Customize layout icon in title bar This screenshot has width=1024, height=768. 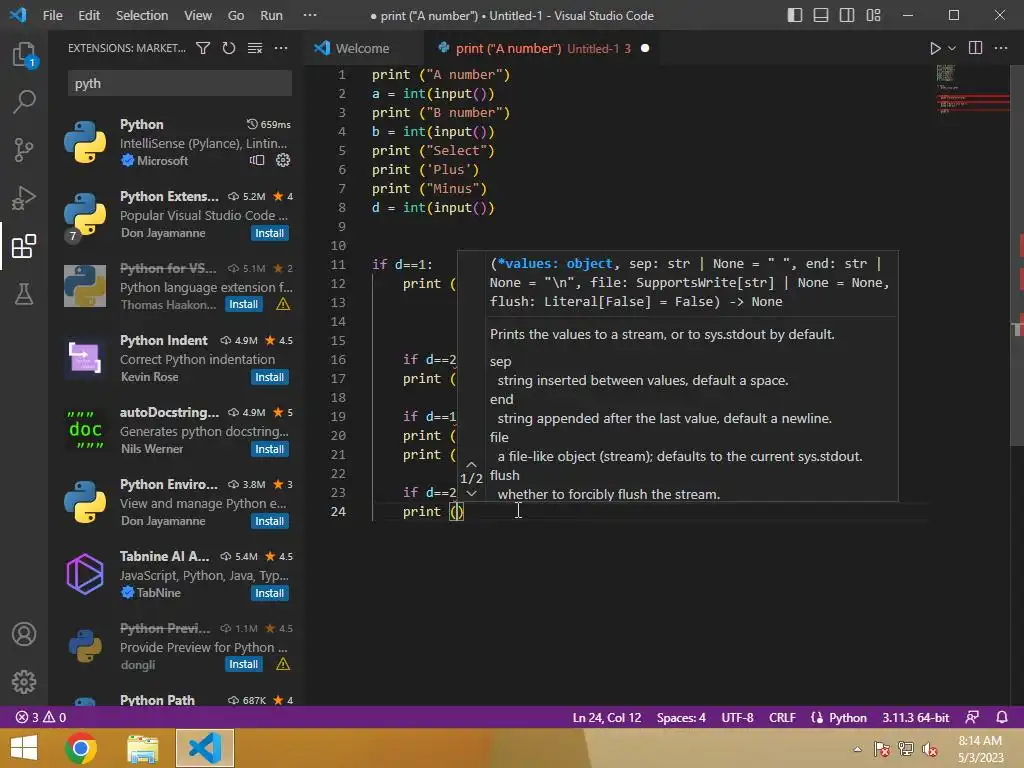[873, 15]
